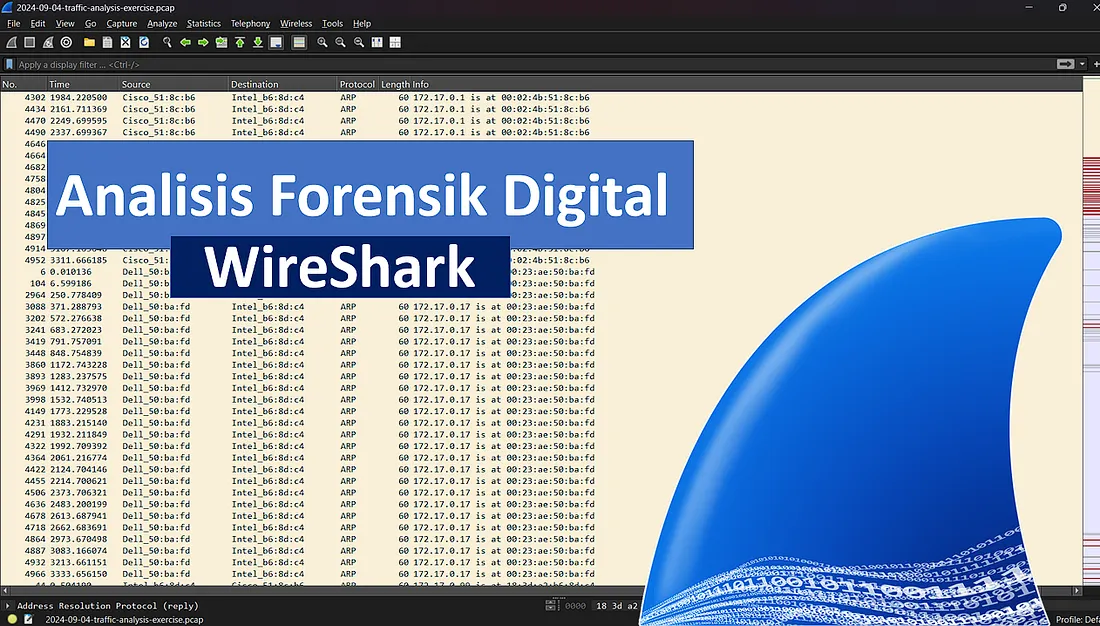Click scroll-left arrow of horizontal scrollbar
Image resolution: width=1100 pixels, height=626 pixels.
coord(5,591)
